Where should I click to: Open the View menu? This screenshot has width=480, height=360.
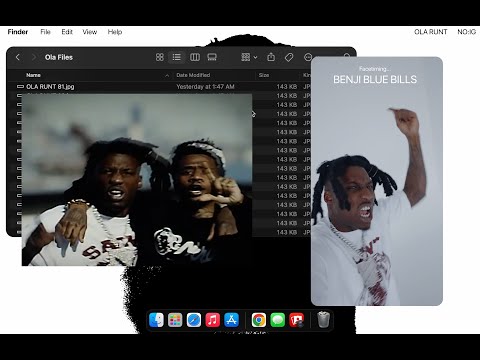coord(90,32)
